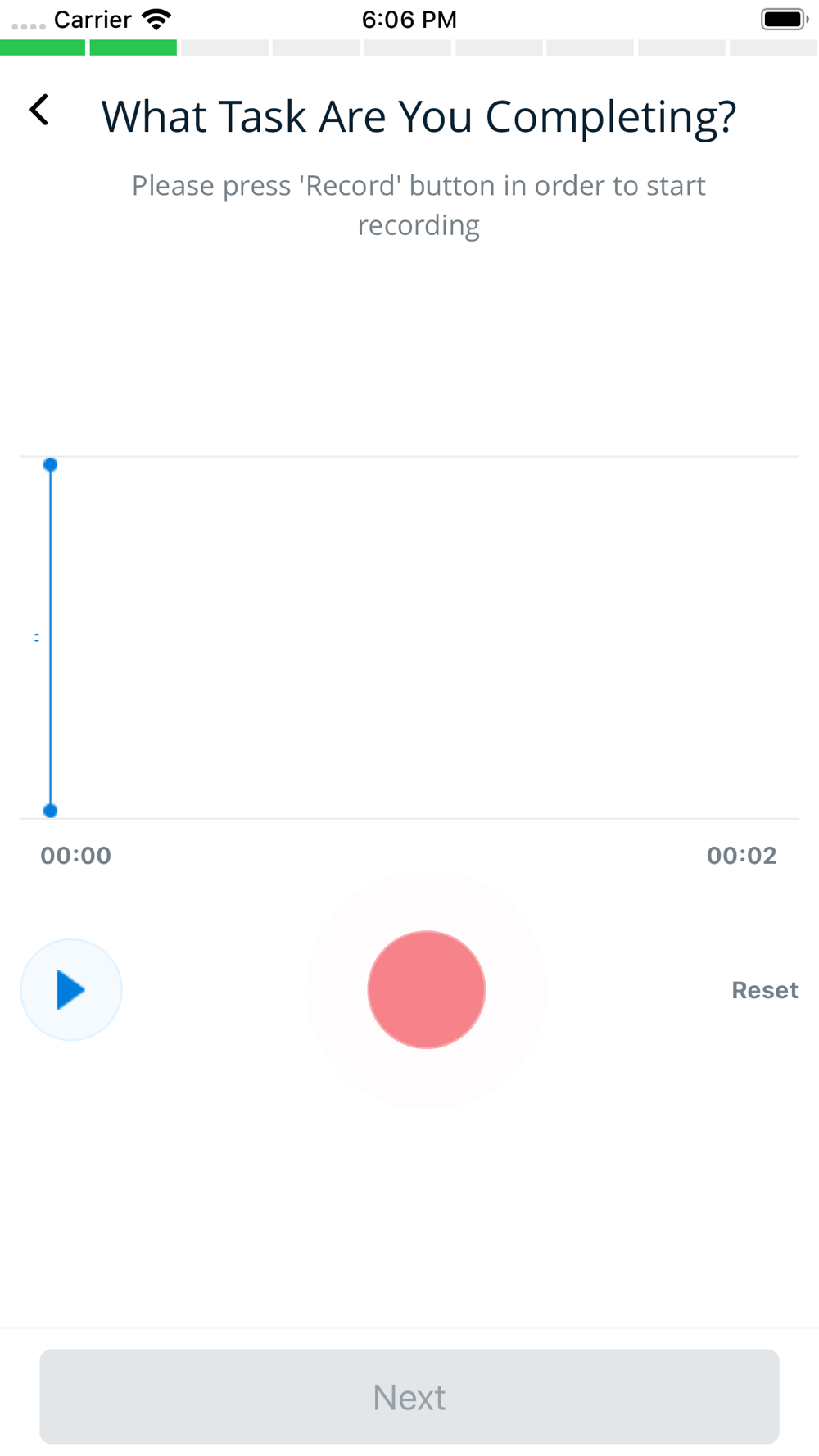Tap the battery icon in status bar
The width and height of the screenshot is (819, 1456).
(x=783, y=19)
